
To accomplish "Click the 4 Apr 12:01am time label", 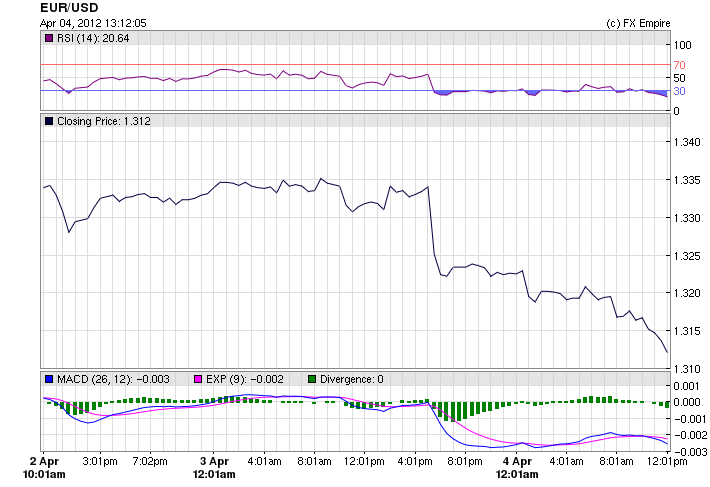I will [x=517, y=468].
